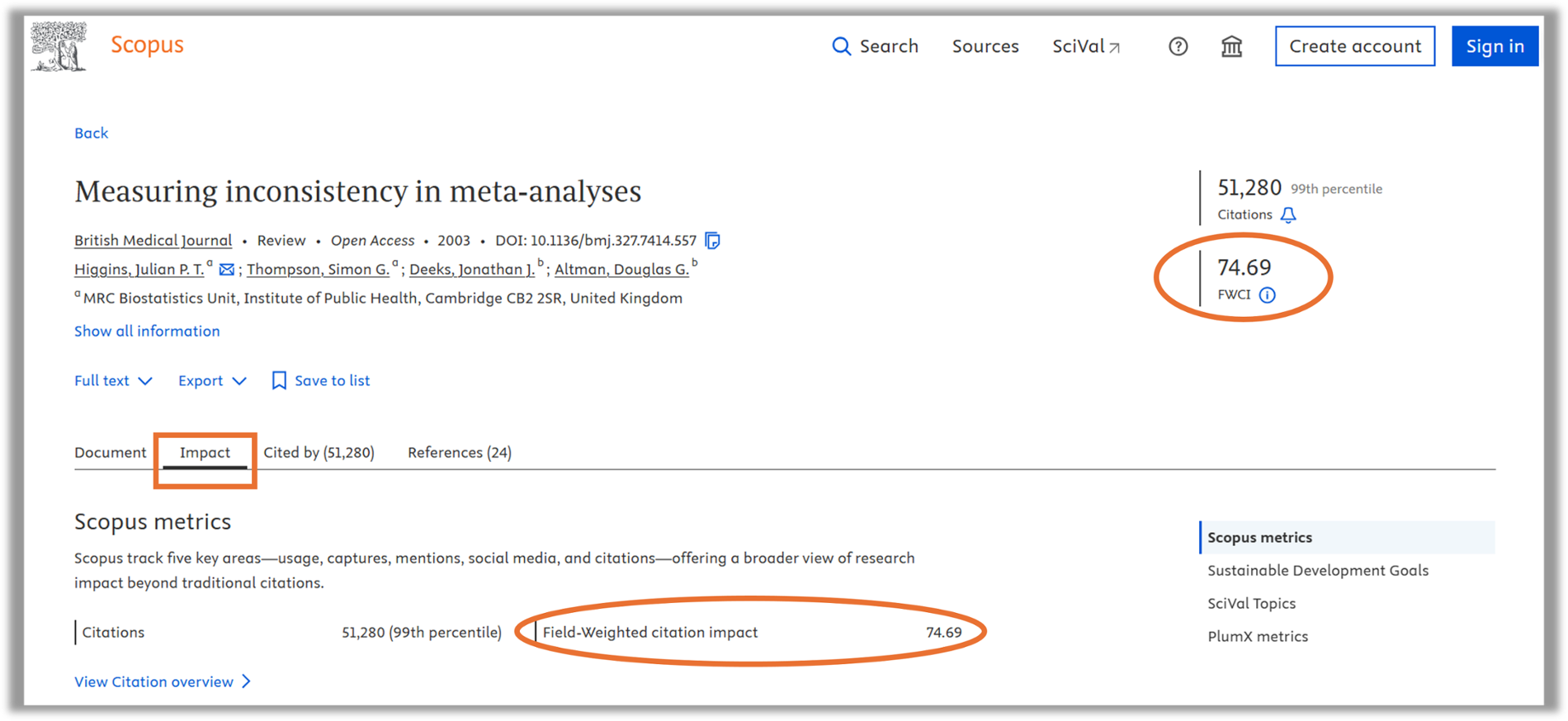Viewport: 1568px width, 721px height.
Task: Open the help question mark icon
Action: pyautogui.click(x=1178, y=46)
